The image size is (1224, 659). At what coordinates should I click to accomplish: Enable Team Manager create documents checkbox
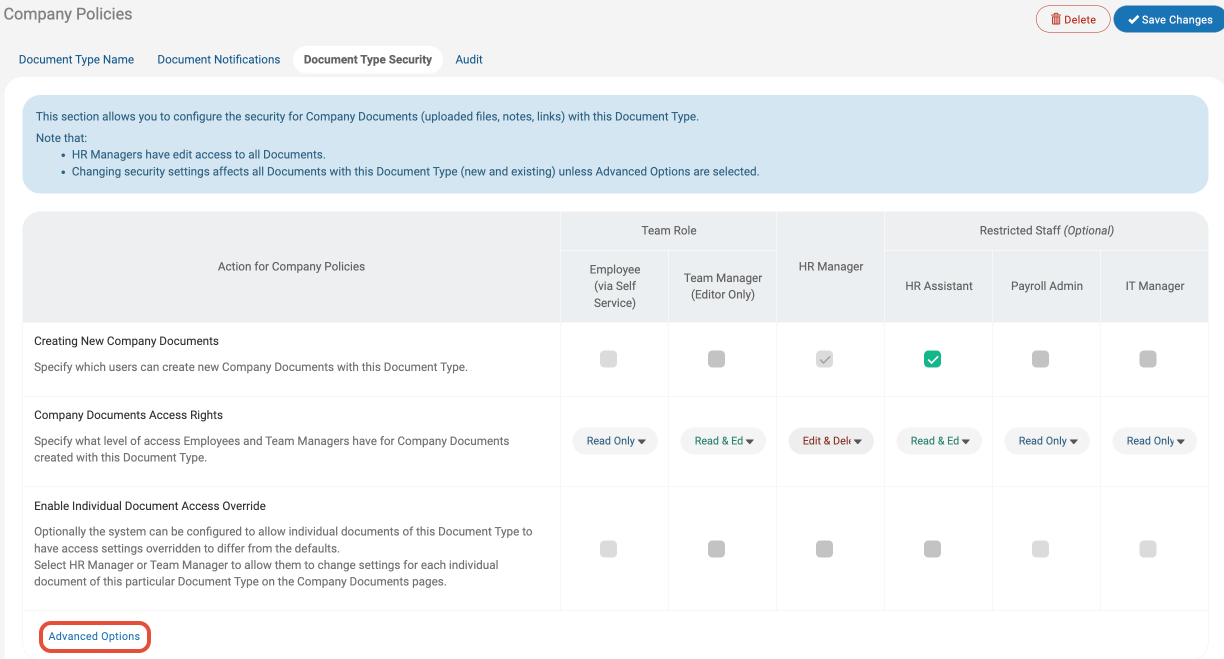716,359
